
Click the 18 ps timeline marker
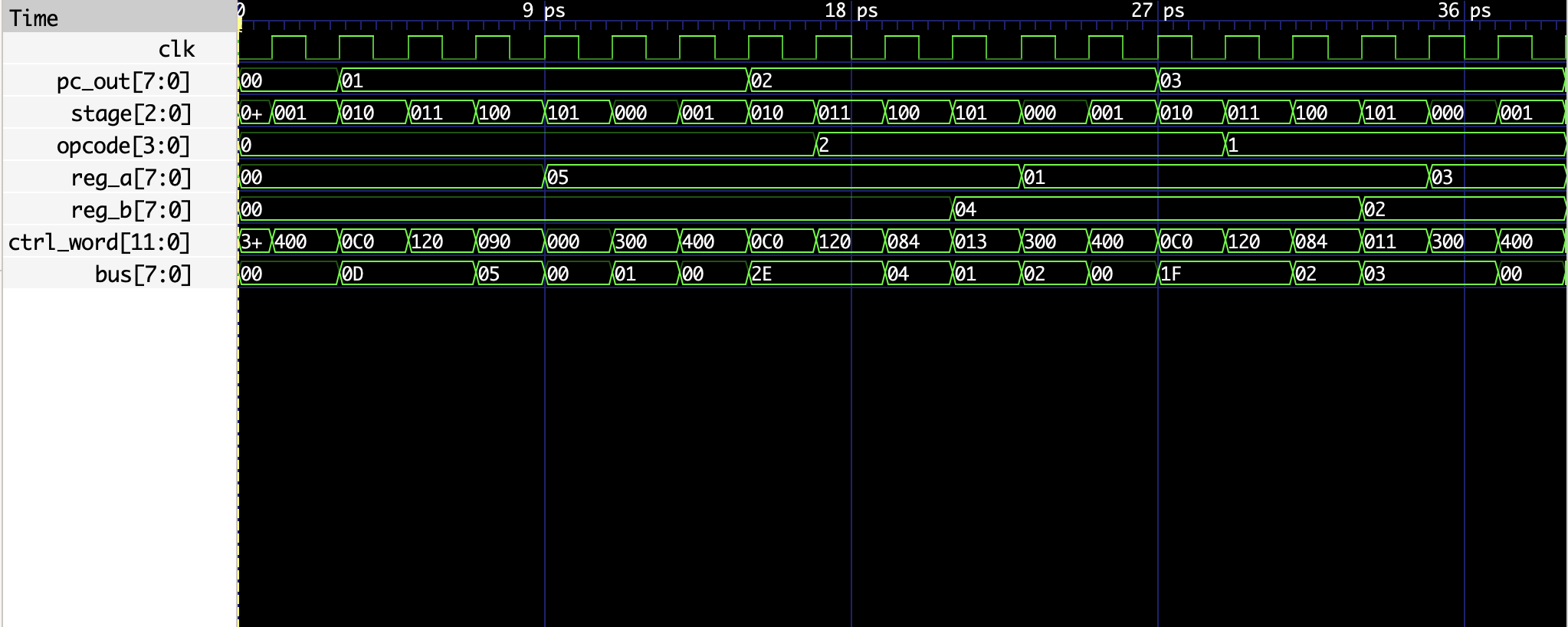[851, 11]
